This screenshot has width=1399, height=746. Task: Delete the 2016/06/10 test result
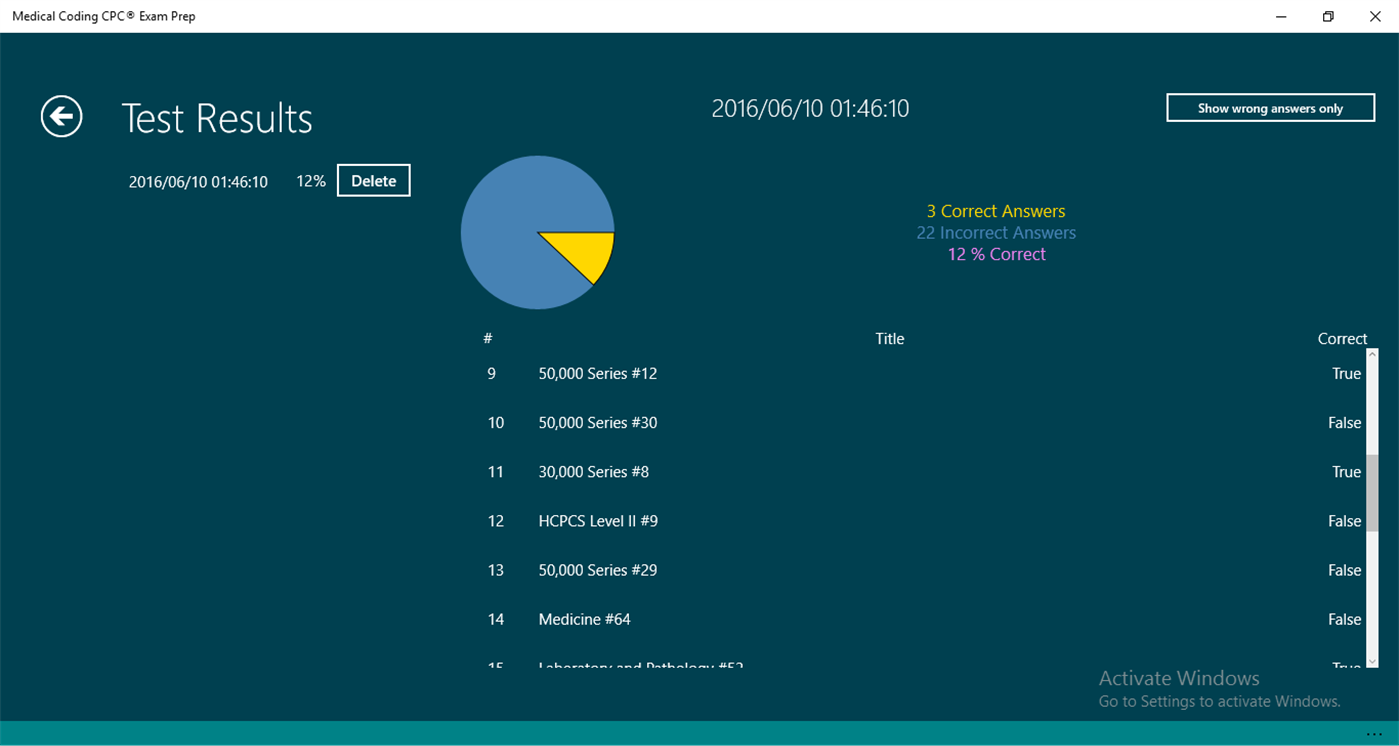(x=373, y=180)
